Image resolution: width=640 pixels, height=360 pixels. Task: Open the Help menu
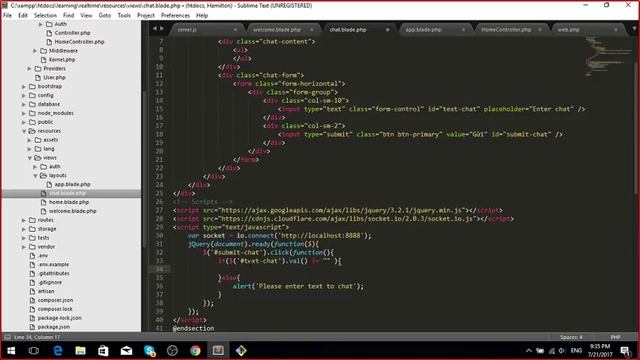[x=202, y=16]
